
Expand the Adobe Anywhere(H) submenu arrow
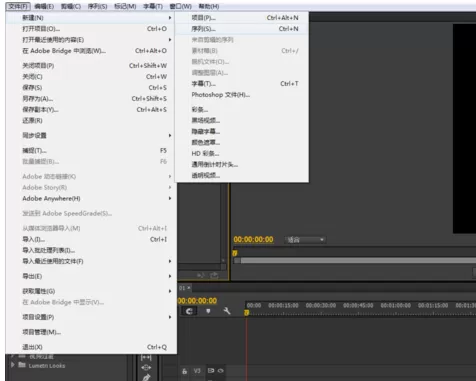pos(170,198)
